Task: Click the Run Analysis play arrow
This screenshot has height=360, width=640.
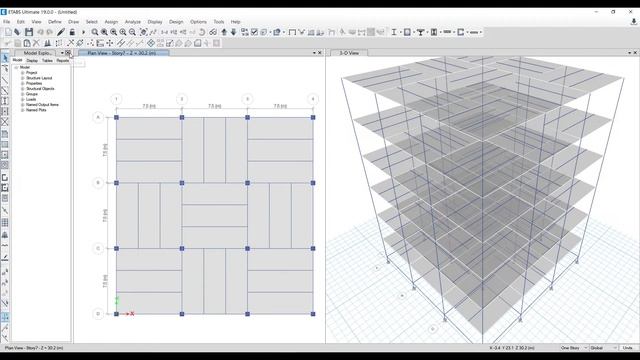Action: 84,32
